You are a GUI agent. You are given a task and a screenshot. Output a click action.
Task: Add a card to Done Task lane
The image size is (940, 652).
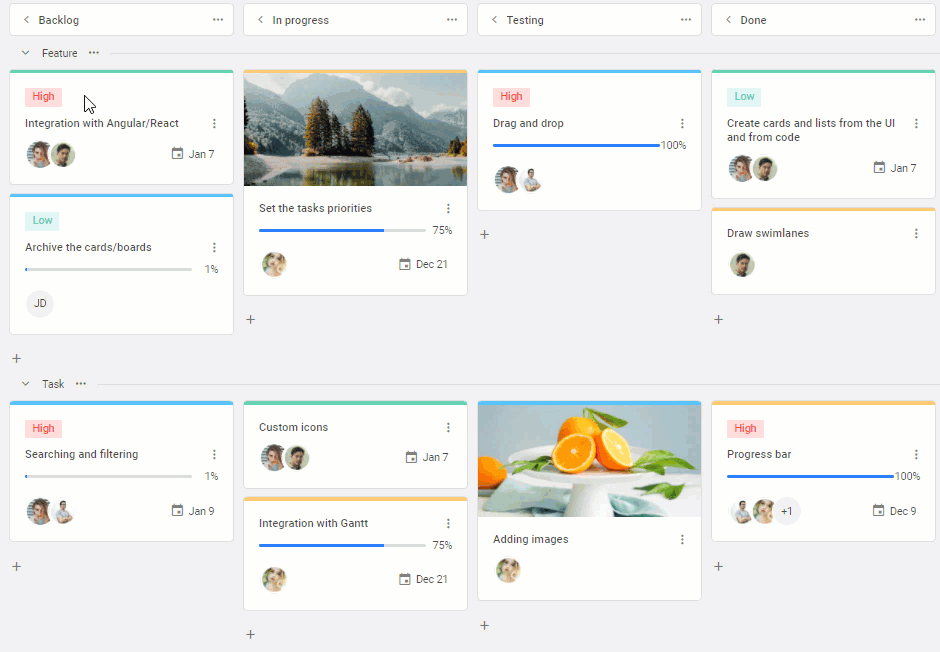coord(718,566)
